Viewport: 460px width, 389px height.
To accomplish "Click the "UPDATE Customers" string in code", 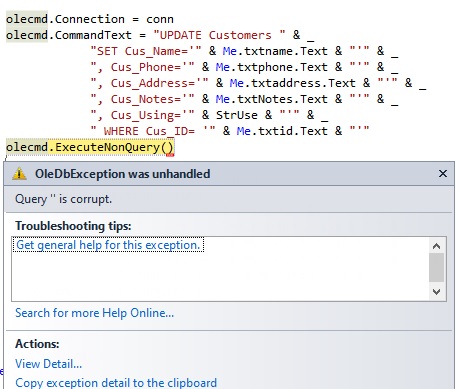I will 219,35.
